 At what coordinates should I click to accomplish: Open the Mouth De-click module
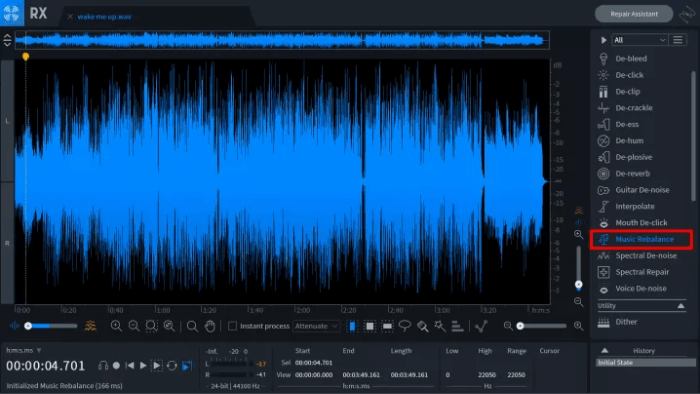641,223
